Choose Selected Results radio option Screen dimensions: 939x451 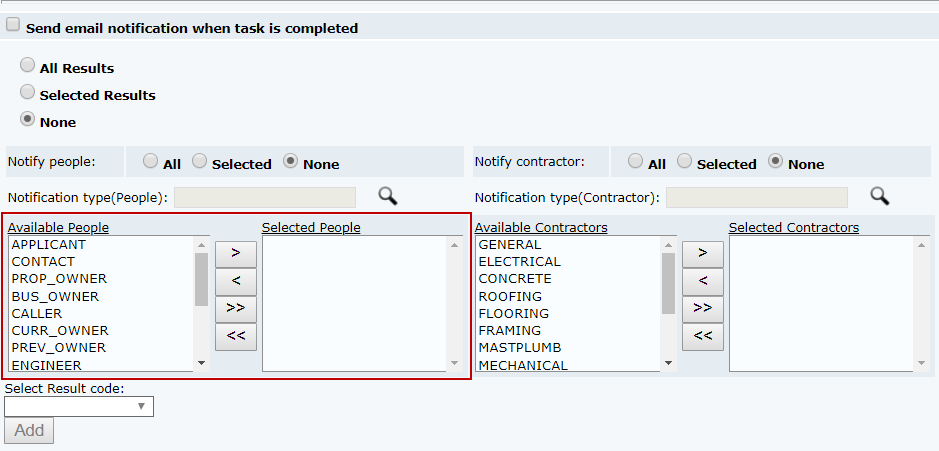click(28, 93)
